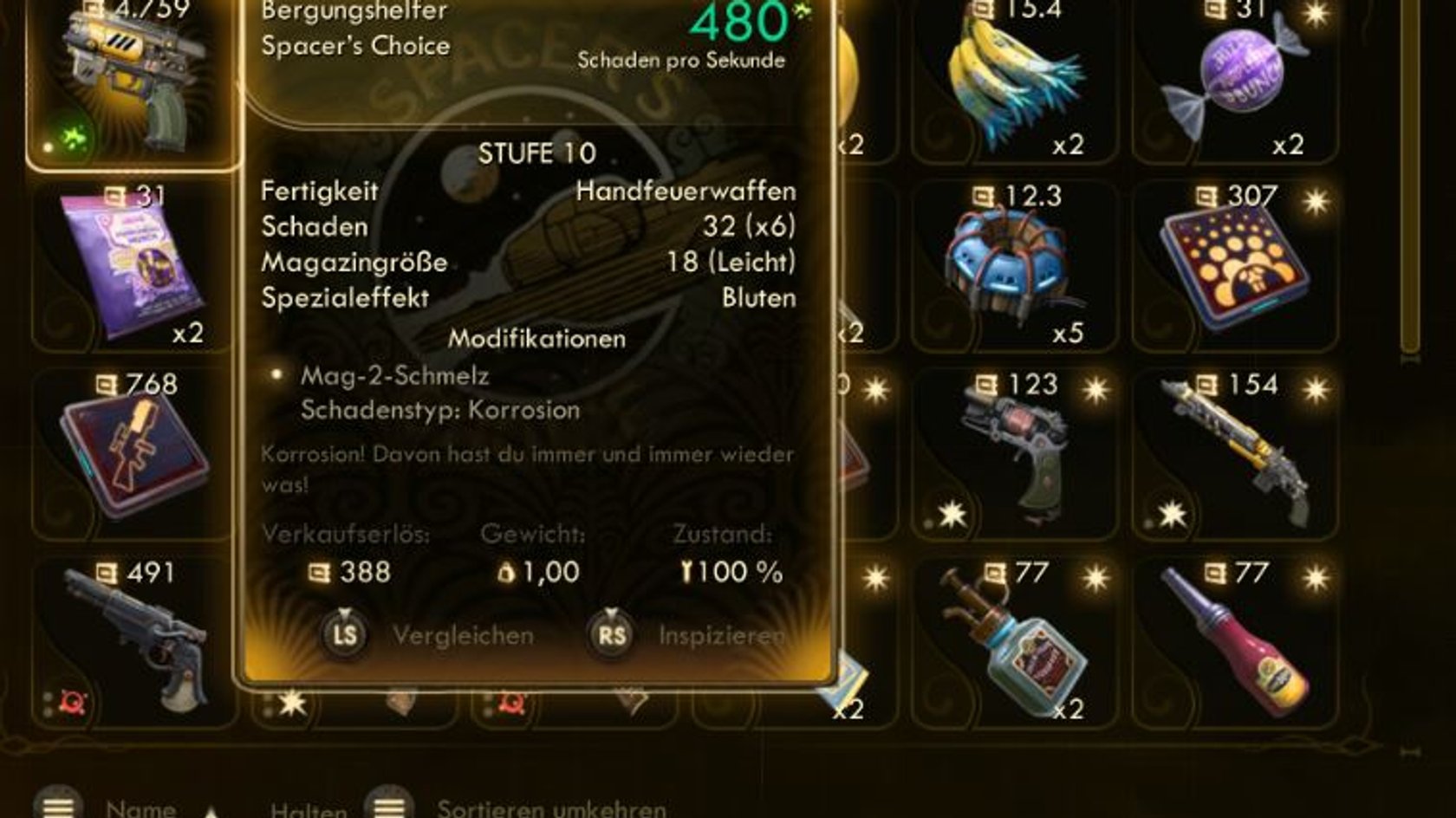Toggle the sort direction arrow beside Name
This screenshot has height=818, width=1456.
pos(211,812)
